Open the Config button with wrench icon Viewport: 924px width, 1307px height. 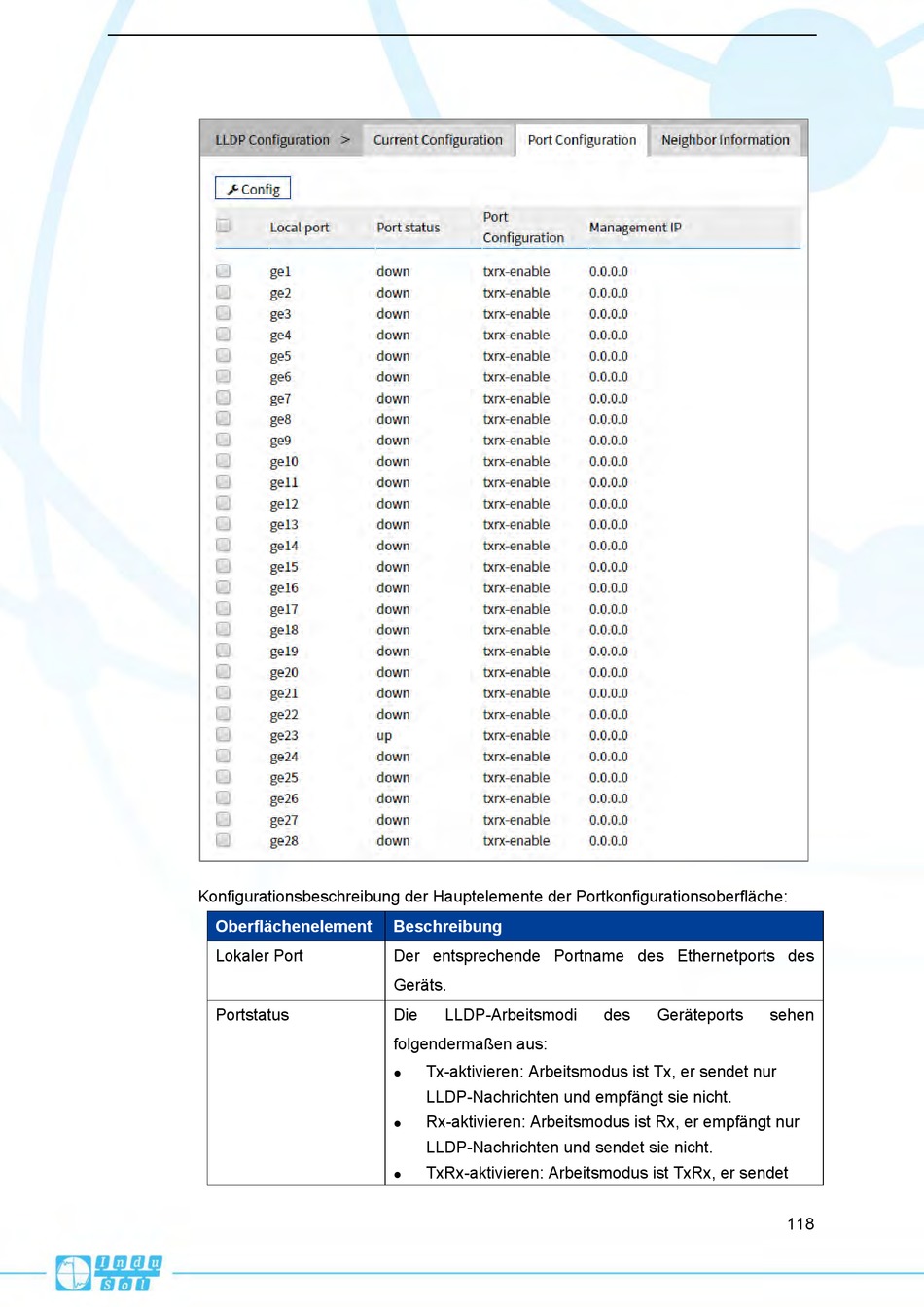pyautogui.click(x=253, y=189)
